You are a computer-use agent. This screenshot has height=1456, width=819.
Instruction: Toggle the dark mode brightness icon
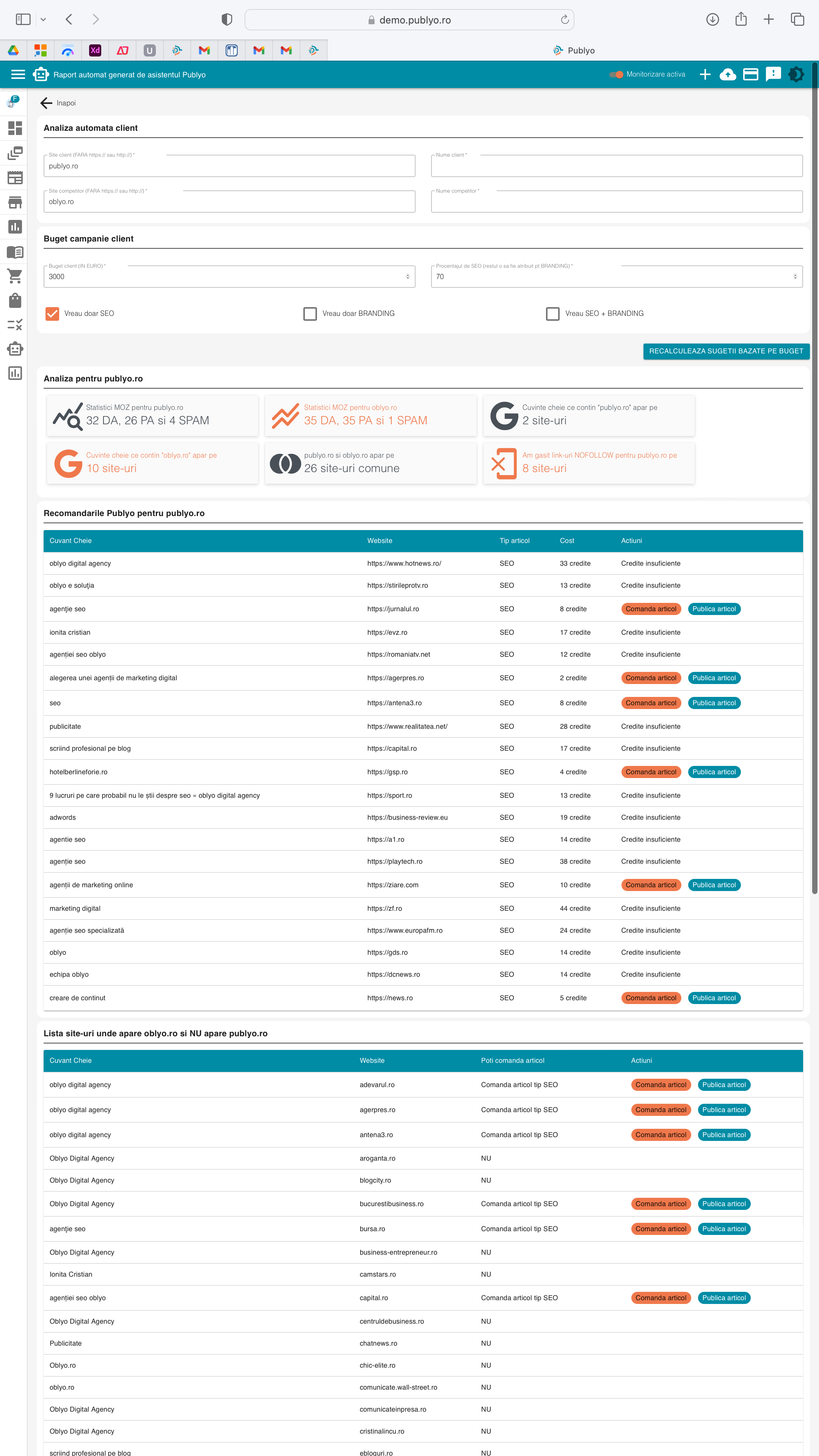(796, 75)
